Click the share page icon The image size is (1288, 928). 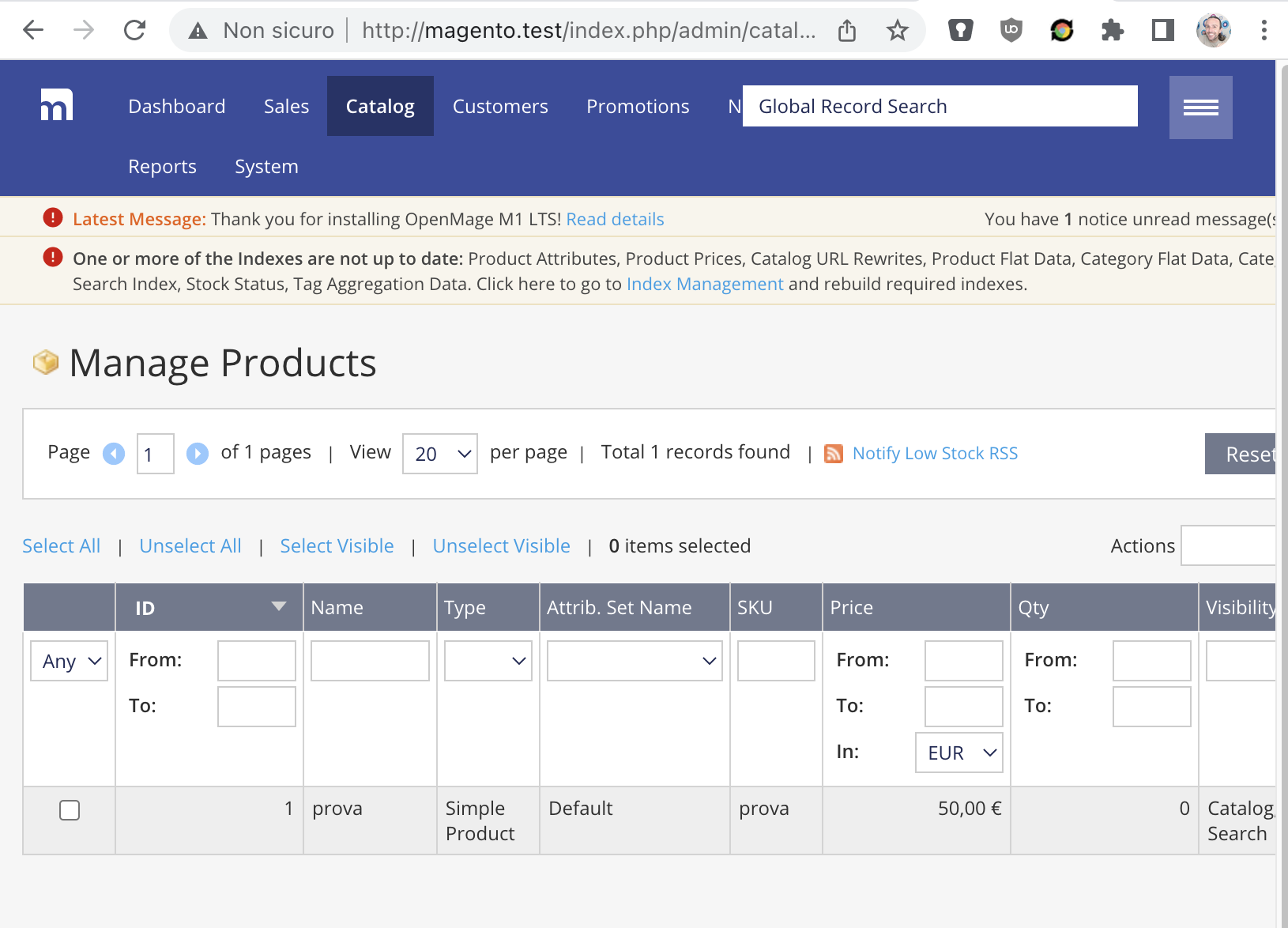847,31
